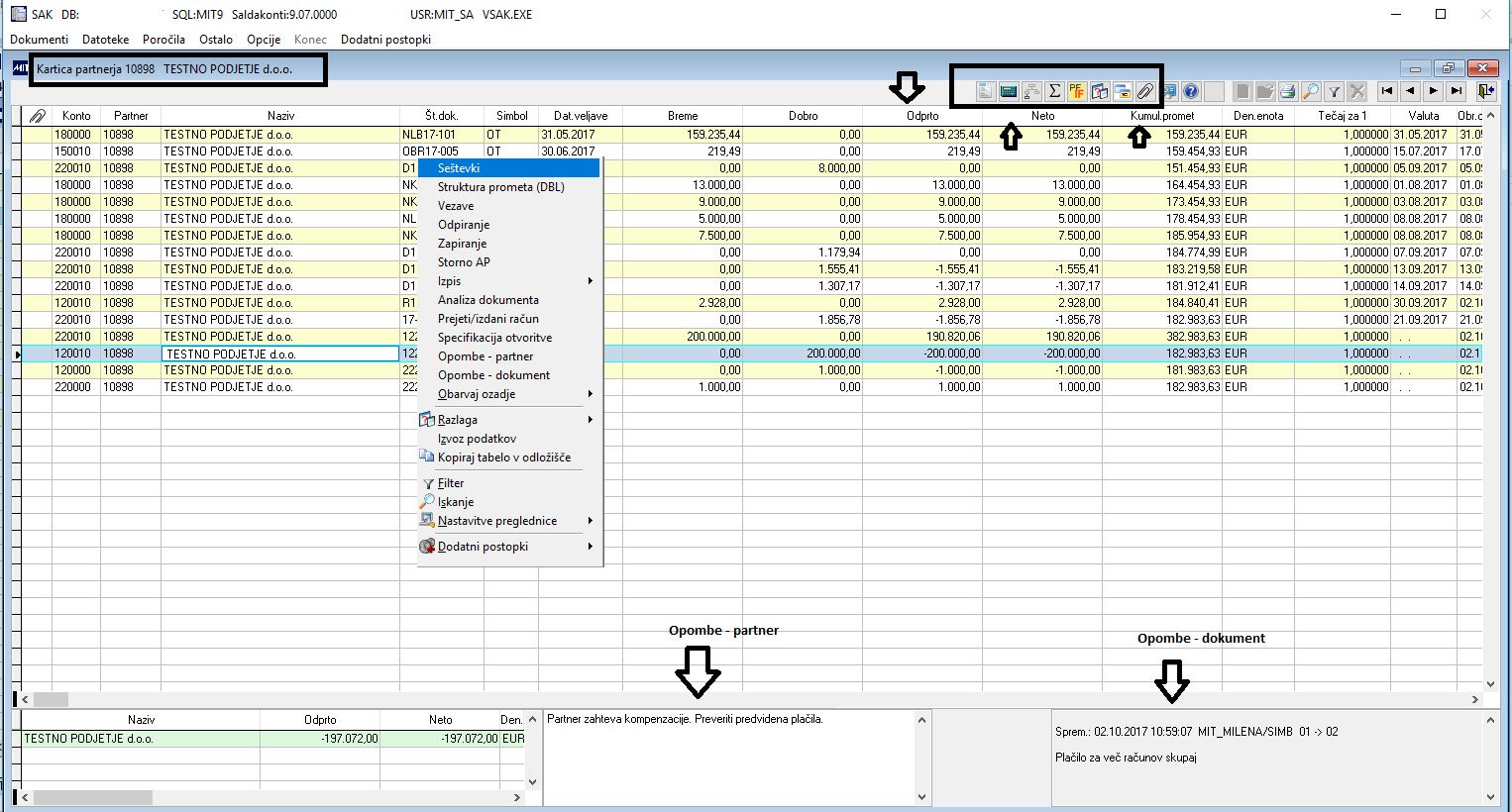
Task: Click the printer icon in toolbar
Action: 1287,91
